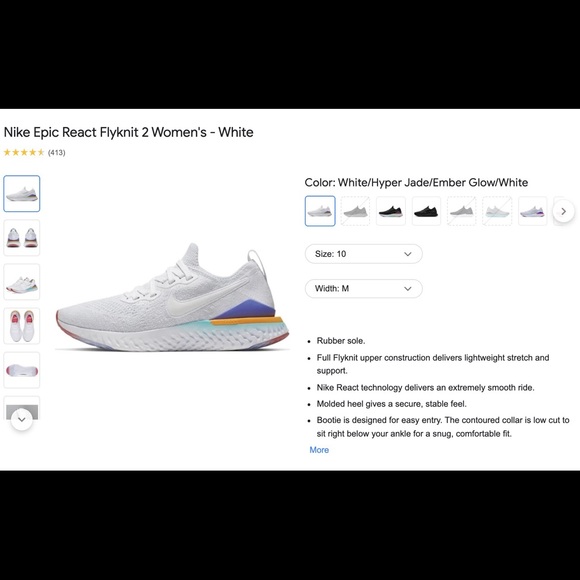Select the white side-view shoe thumbnail

tap(22, 193)
